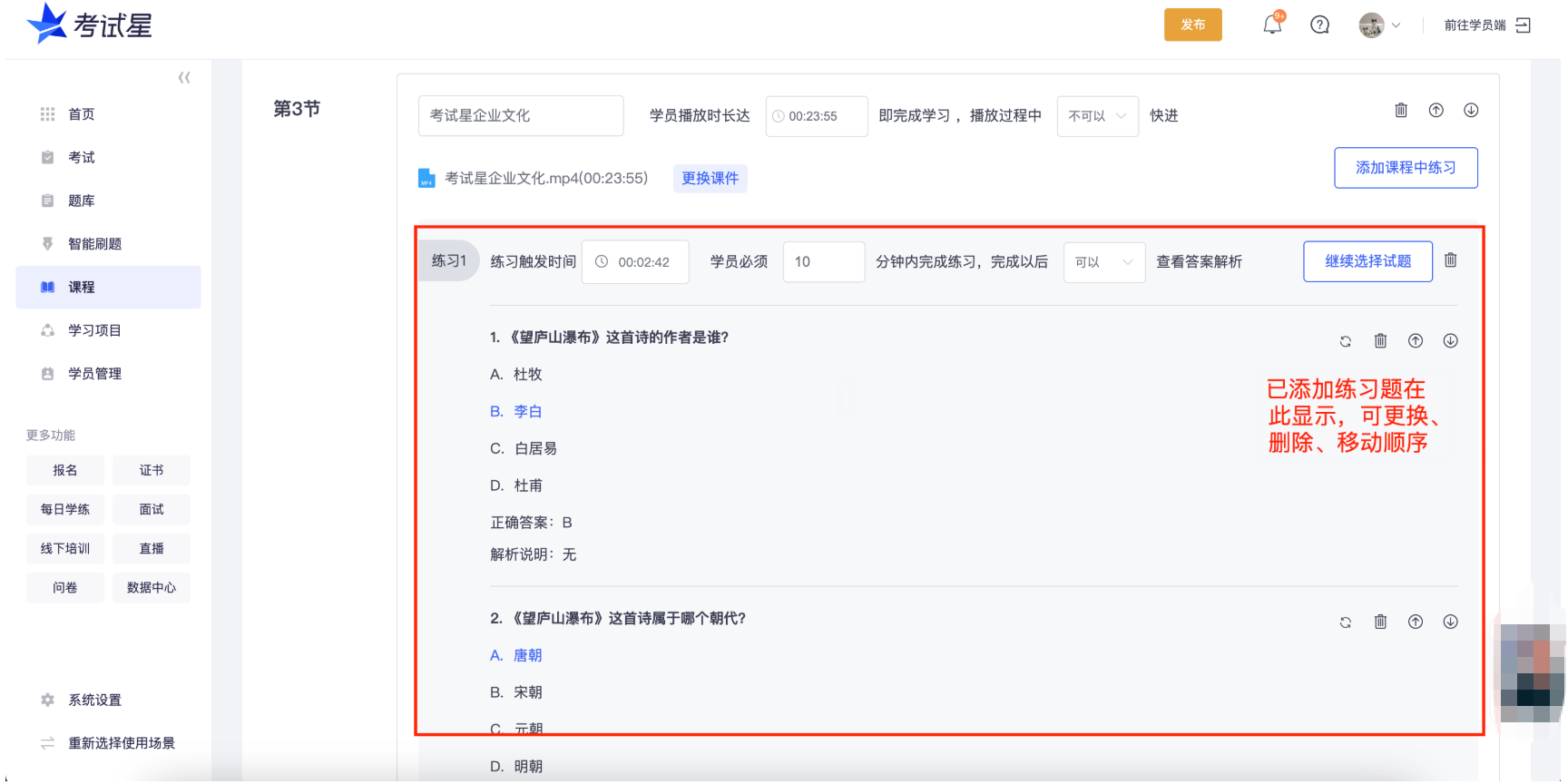The width and height of the screenshot is (1568, 784).
Task: Open the help question mark icon
Action: tap(1319, 24)
